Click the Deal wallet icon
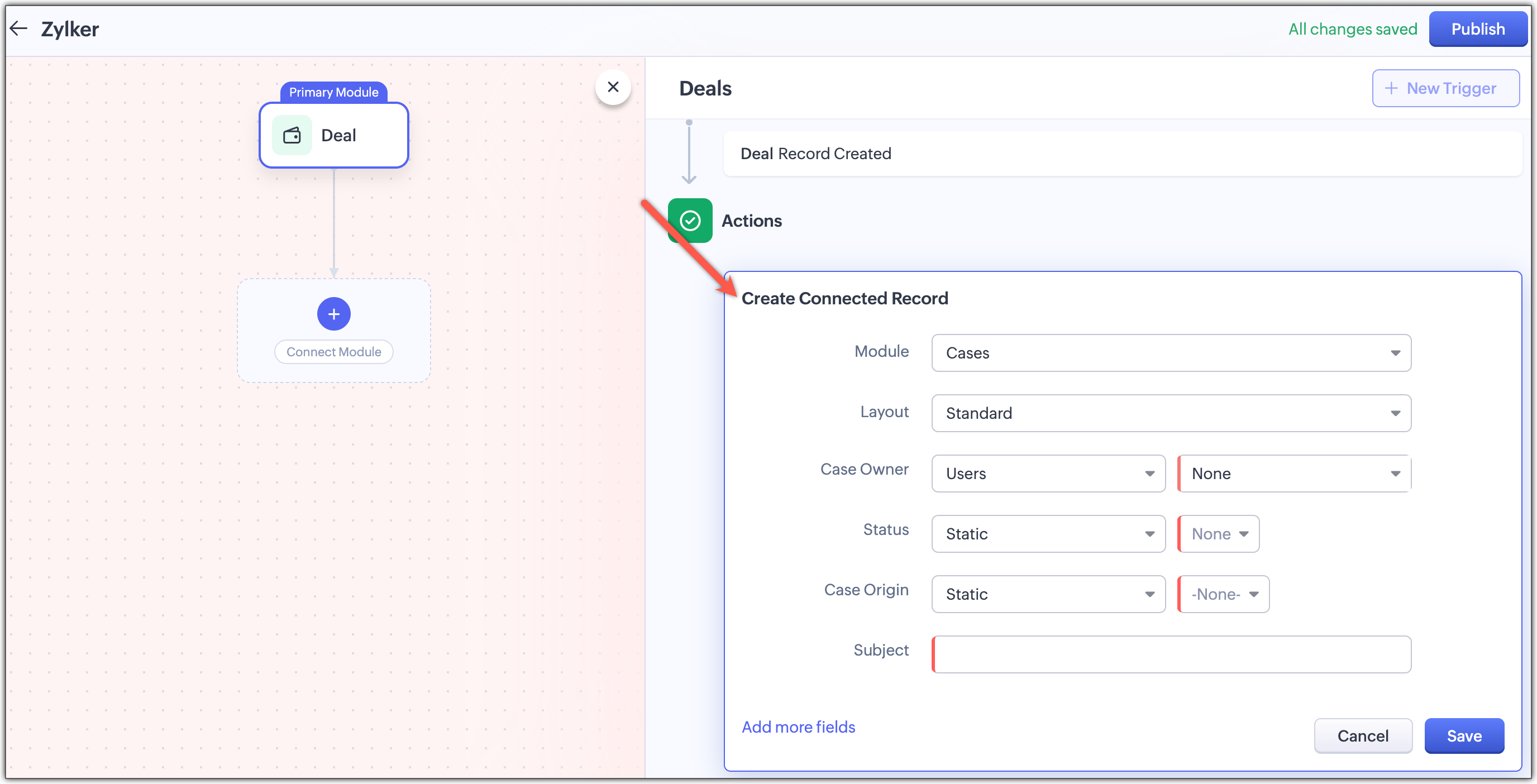 292,136
